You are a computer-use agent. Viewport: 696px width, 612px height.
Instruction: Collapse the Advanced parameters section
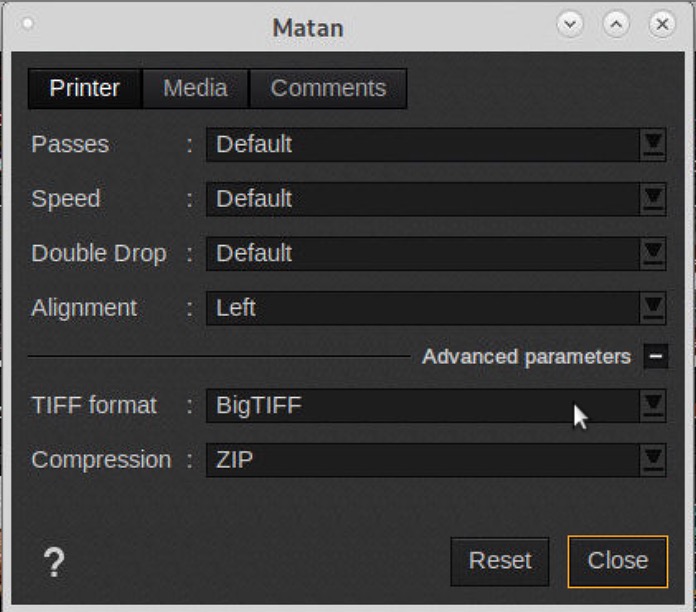click(x=656, y=356)
